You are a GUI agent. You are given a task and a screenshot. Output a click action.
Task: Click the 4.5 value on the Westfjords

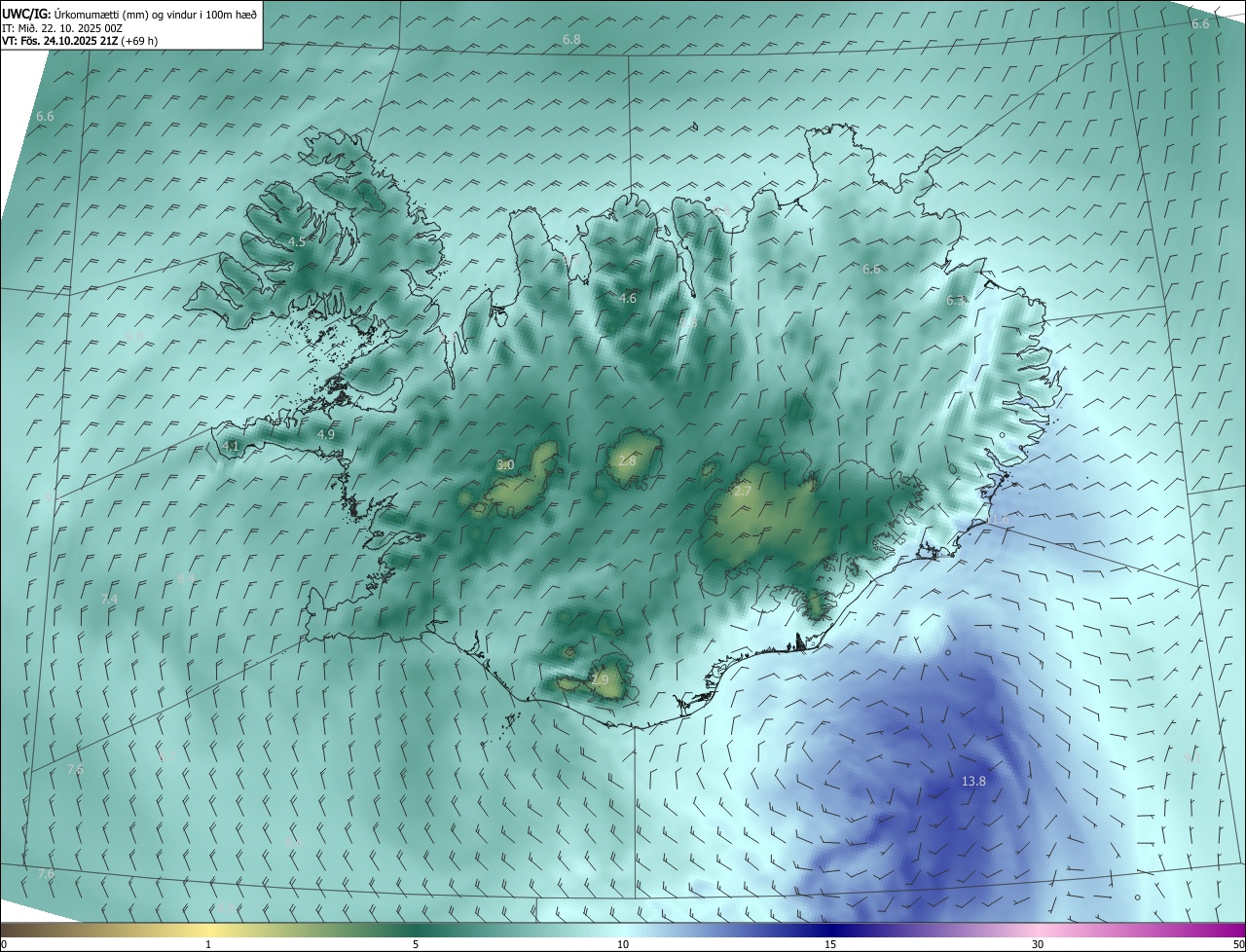pos(296,241)
